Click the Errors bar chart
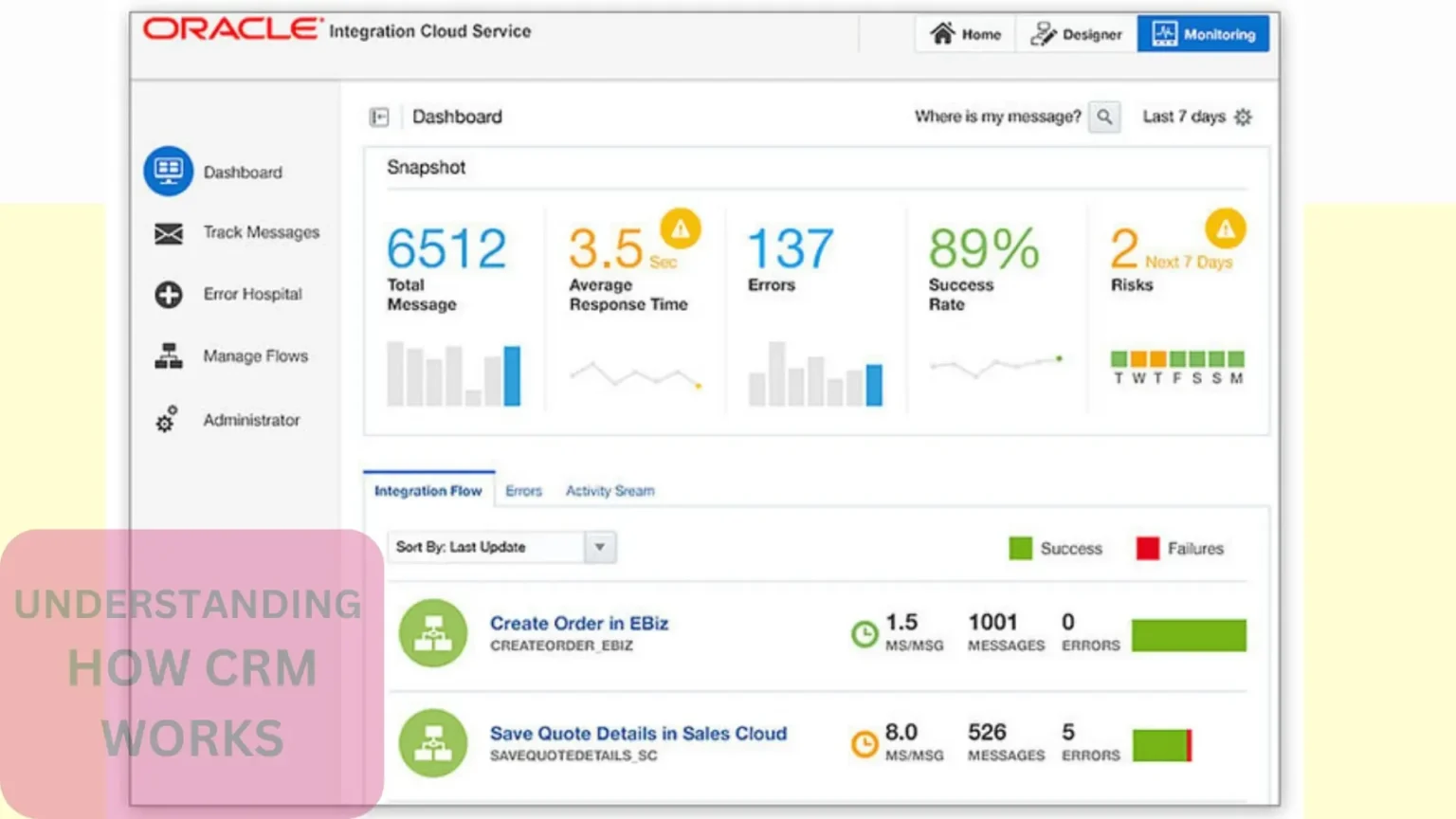The height and width of the screenshot is (819, 1456). (815, 373)
